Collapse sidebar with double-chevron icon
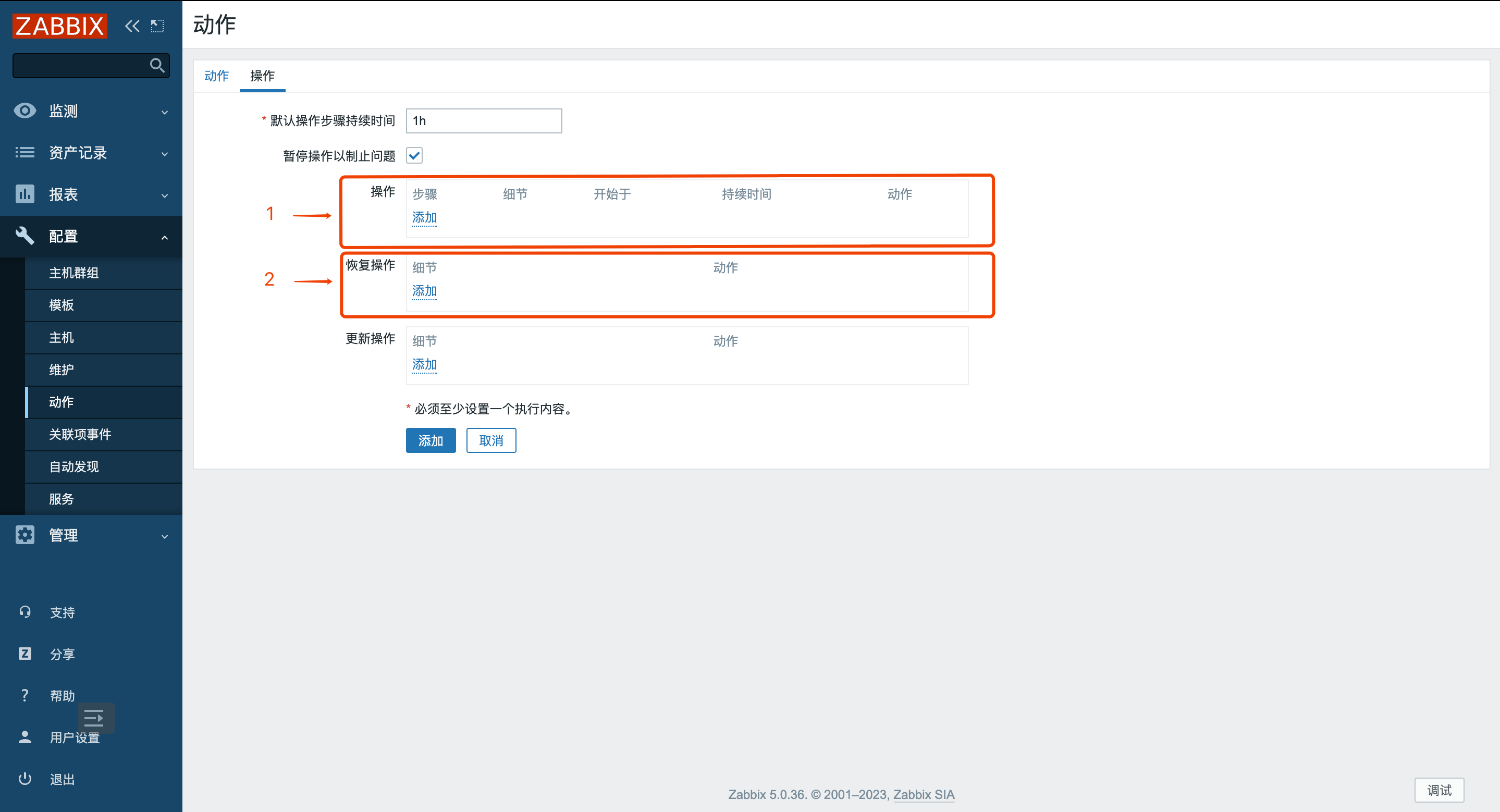Screen dimensions: 1500x812 tap(132, 26)
